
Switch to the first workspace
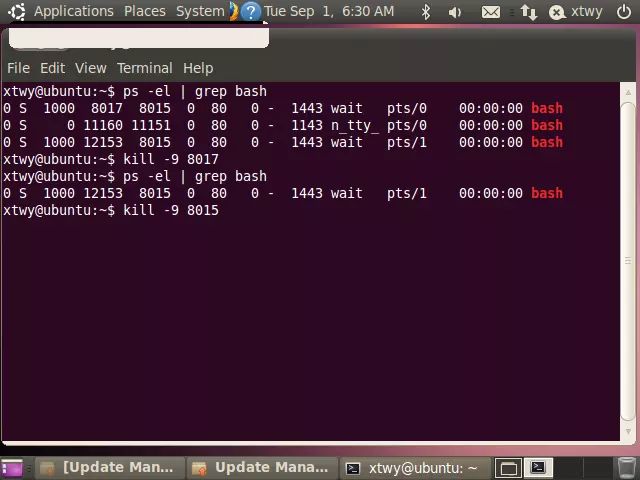(508, 468)
